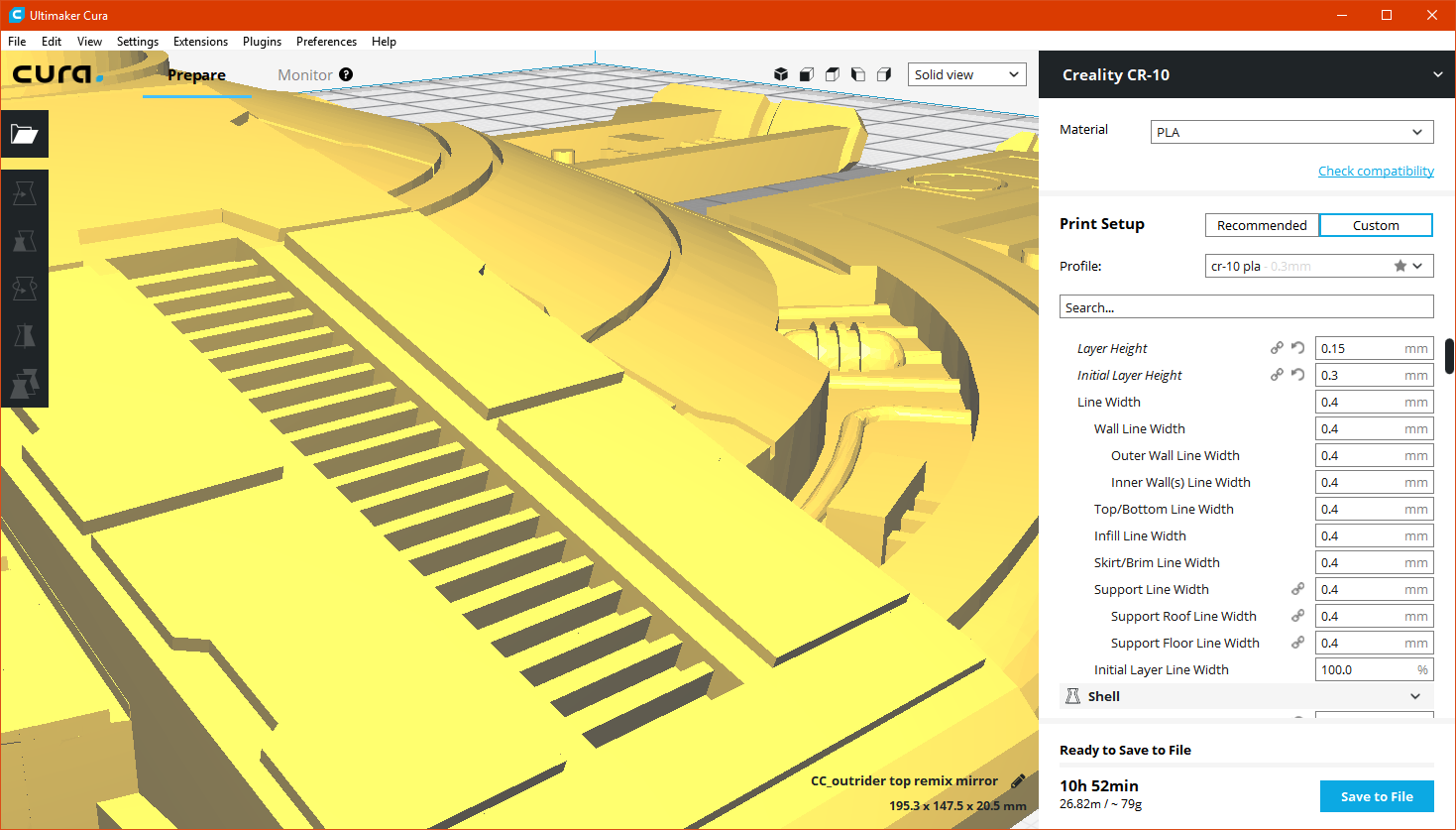Viewport: 1456px width, 830px height.
Task: Select the Move tool in left toolbar
Action: click(x=25, y=193)
